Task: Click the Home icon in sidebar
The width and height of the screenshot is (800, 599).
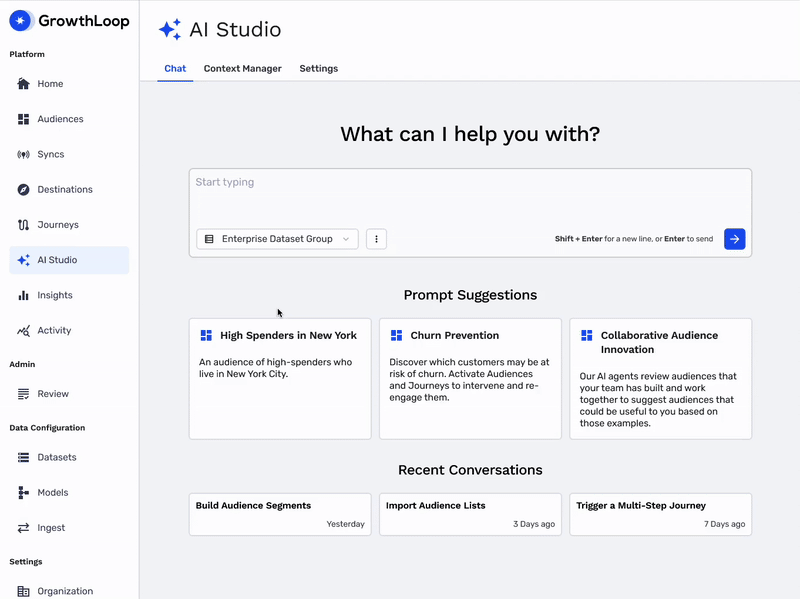Action: [24, 84]
